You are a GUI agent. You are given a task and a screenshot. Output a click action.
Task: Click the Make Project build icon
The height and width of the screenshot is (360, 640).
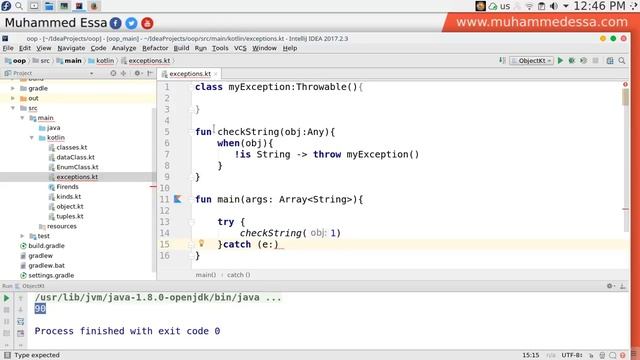[502, 60]
